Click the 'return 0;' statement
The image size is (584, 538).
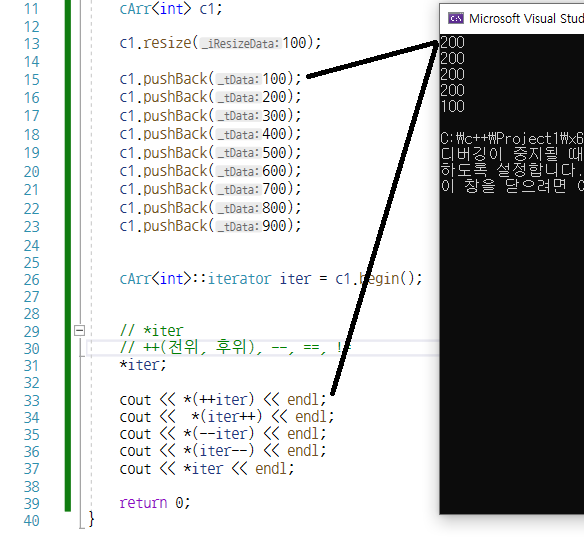(x=155, y=503)
